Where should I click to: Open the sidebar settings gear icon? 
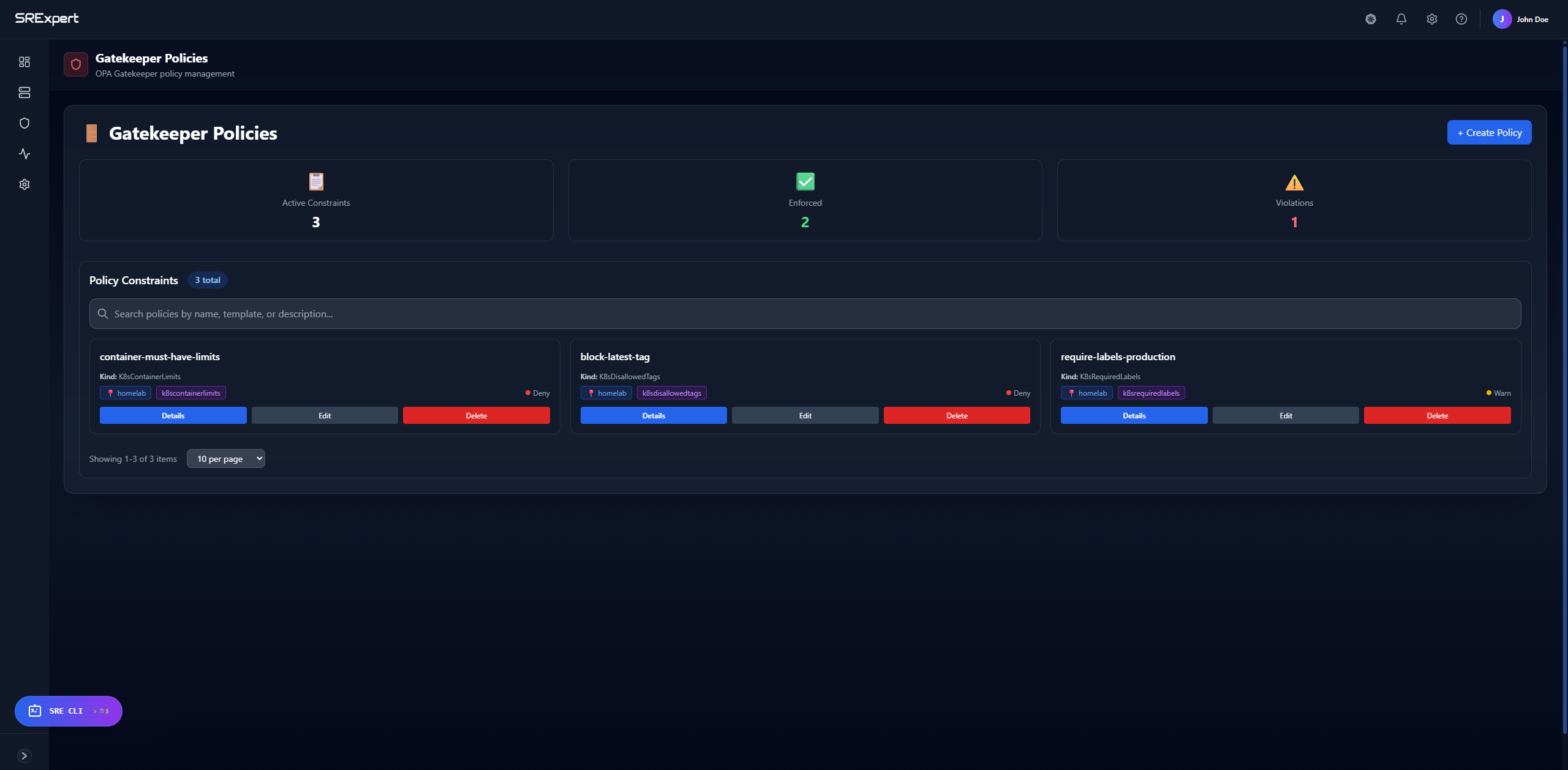(x=24, y=184)
